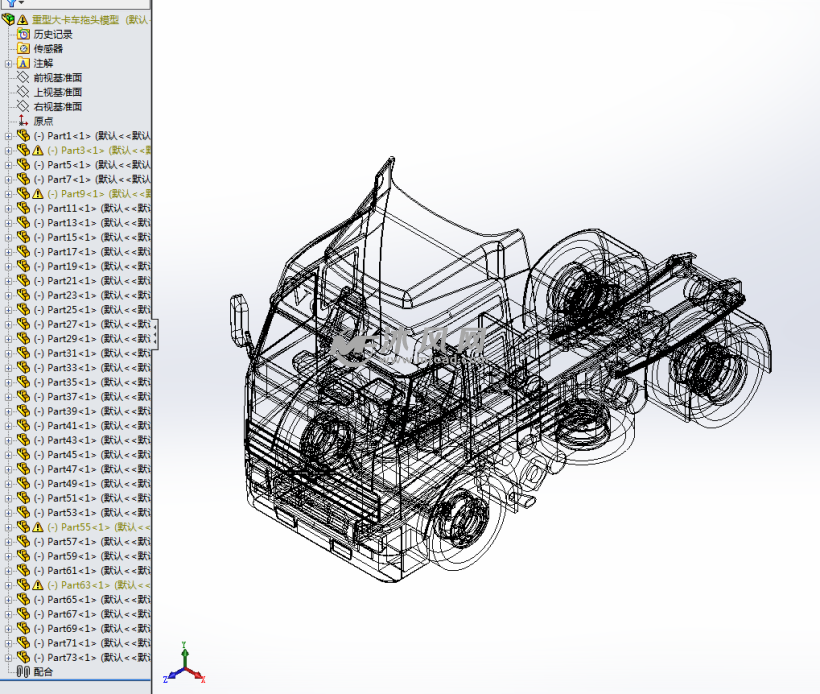Expand the 注解 annotations node
Screen dimensions: 820x694
tap(8, 63)
